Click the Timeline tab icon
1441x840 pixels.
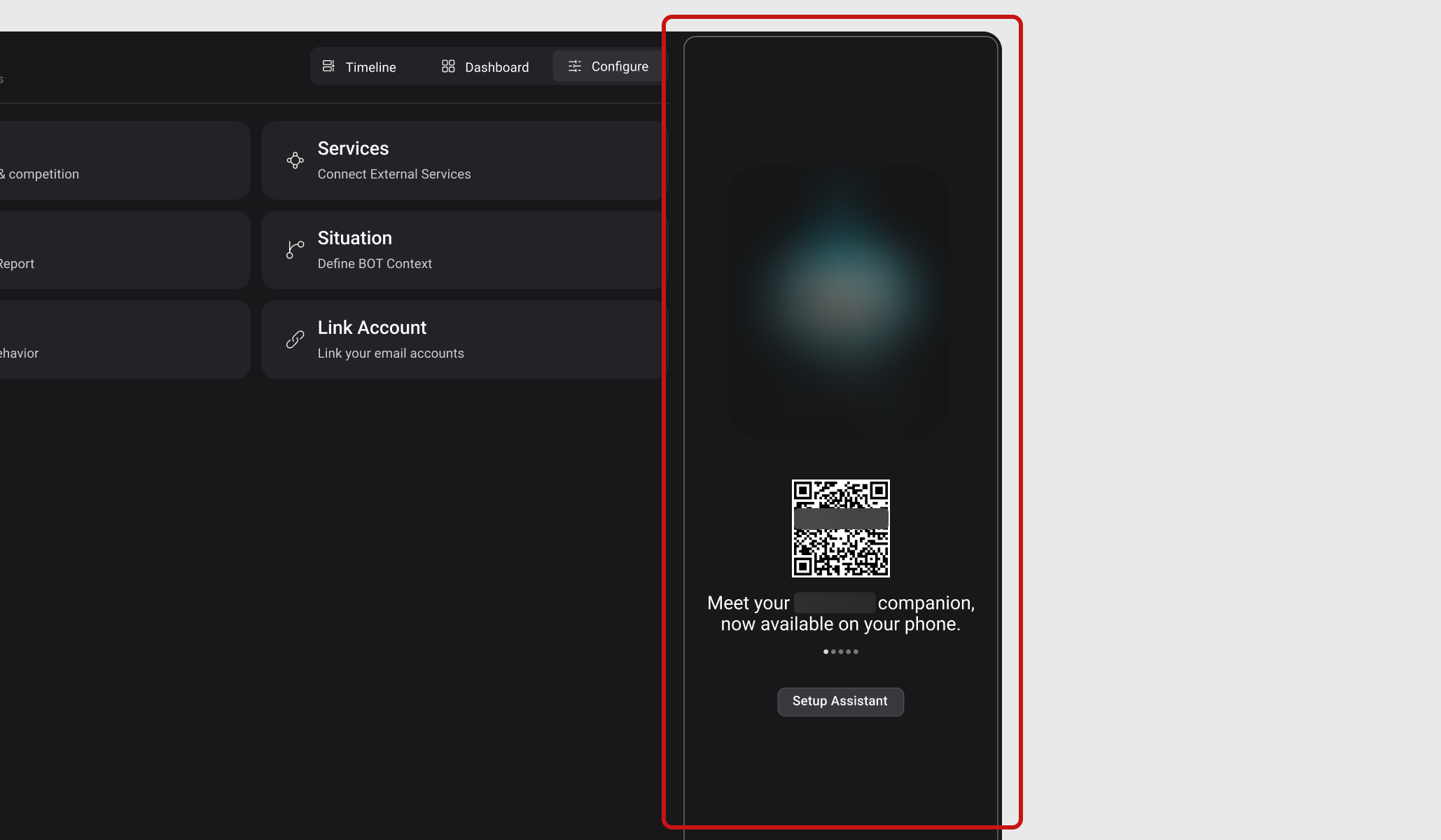[328, 66]
